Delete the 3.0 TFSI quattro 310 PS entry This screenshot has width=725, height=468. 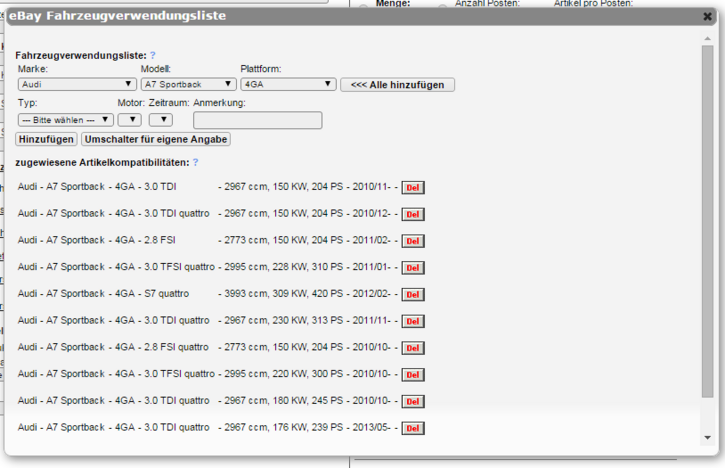click(413, 268)
